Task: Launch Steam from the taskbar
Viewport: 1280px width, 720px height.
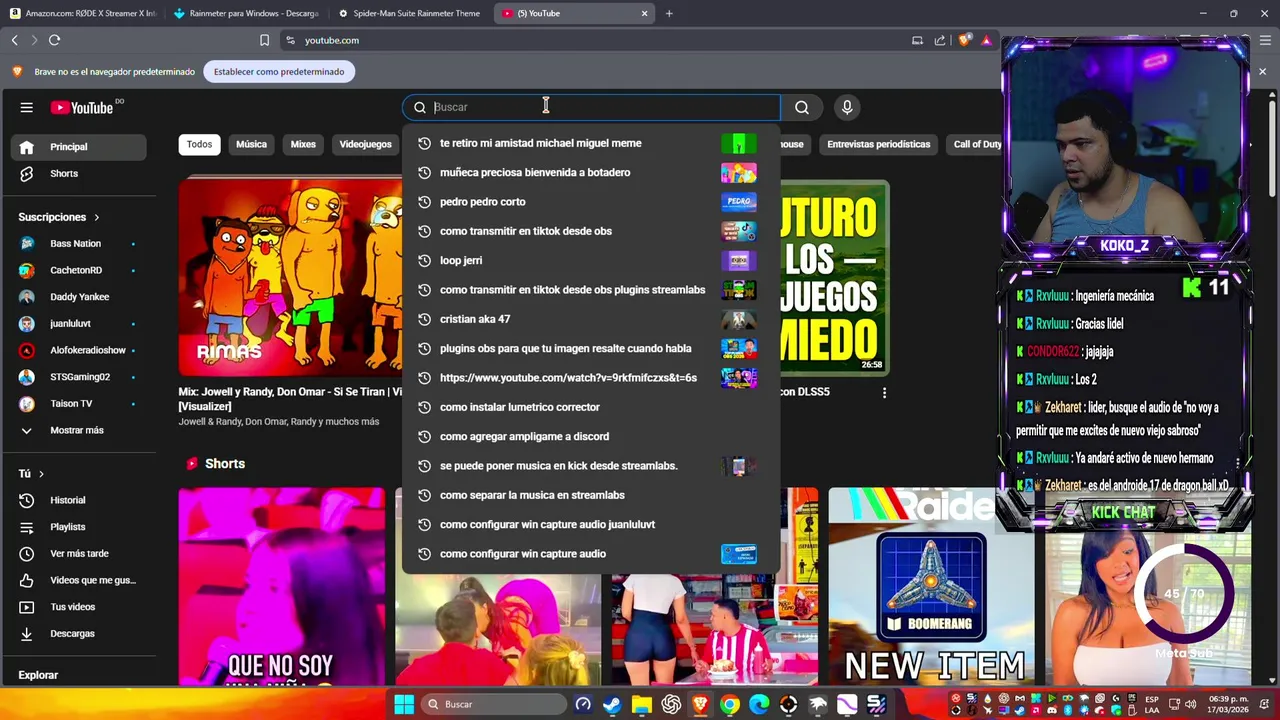Action: coord(612,705)
